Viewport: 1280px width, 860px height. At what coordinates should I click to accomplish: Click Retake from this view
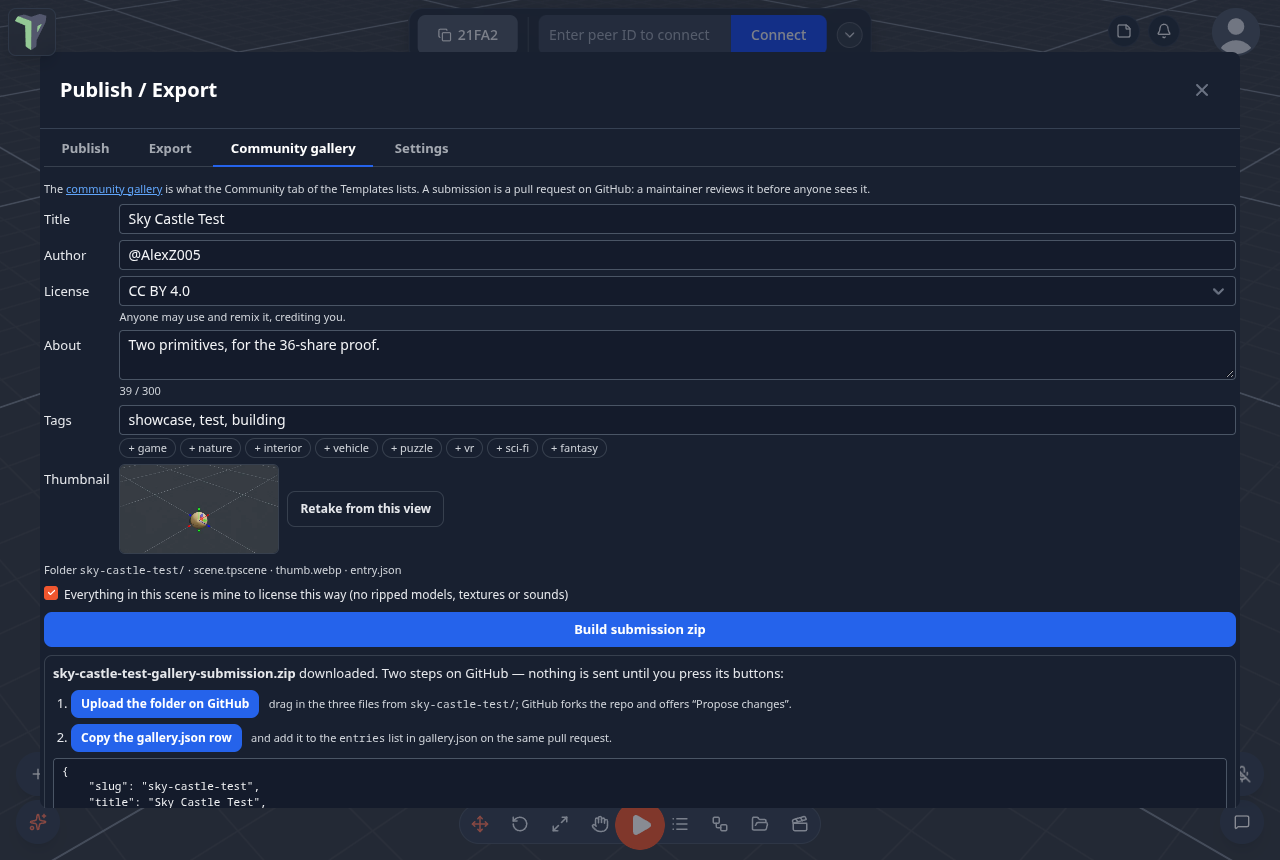click(x=365, y=509)
